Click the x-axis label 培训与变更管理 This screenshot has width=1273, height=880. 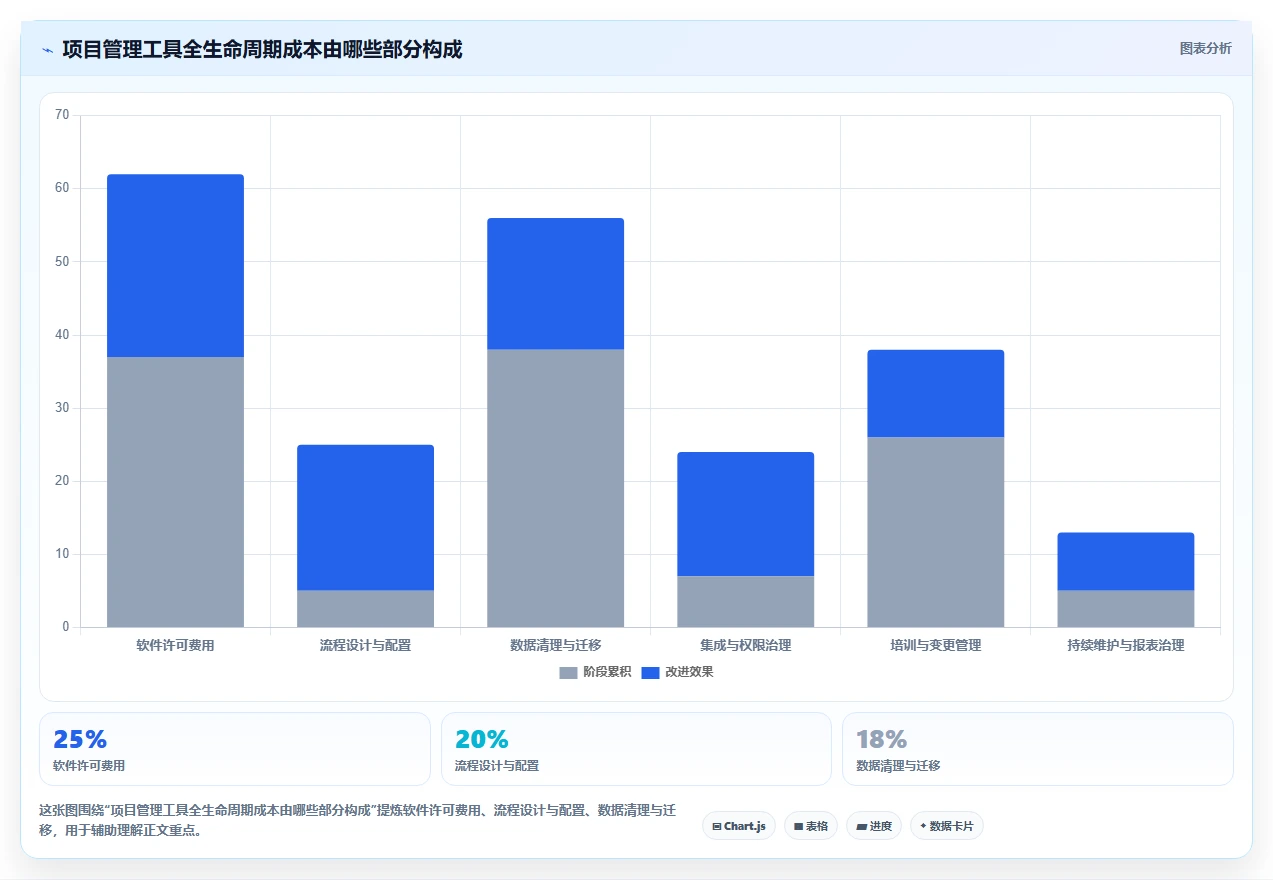pos(935,645)
